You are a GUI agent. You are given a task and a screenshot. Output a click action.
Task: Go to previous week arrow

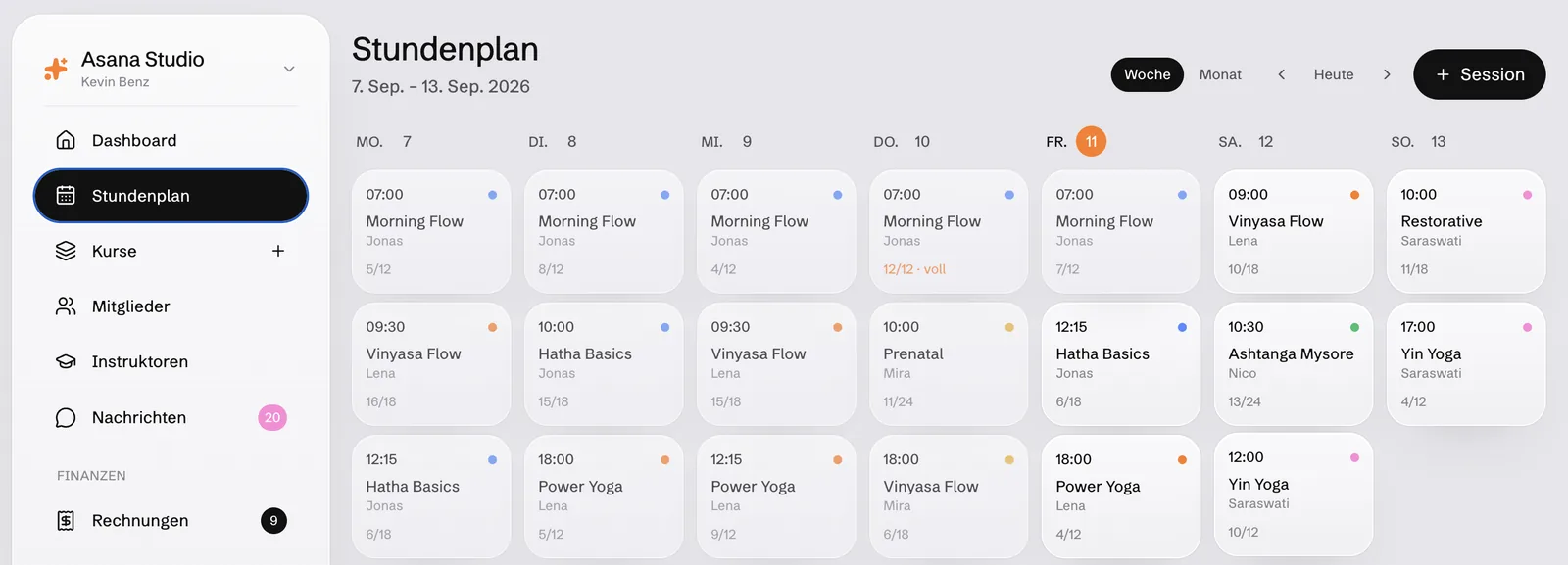coord(1281,74)
